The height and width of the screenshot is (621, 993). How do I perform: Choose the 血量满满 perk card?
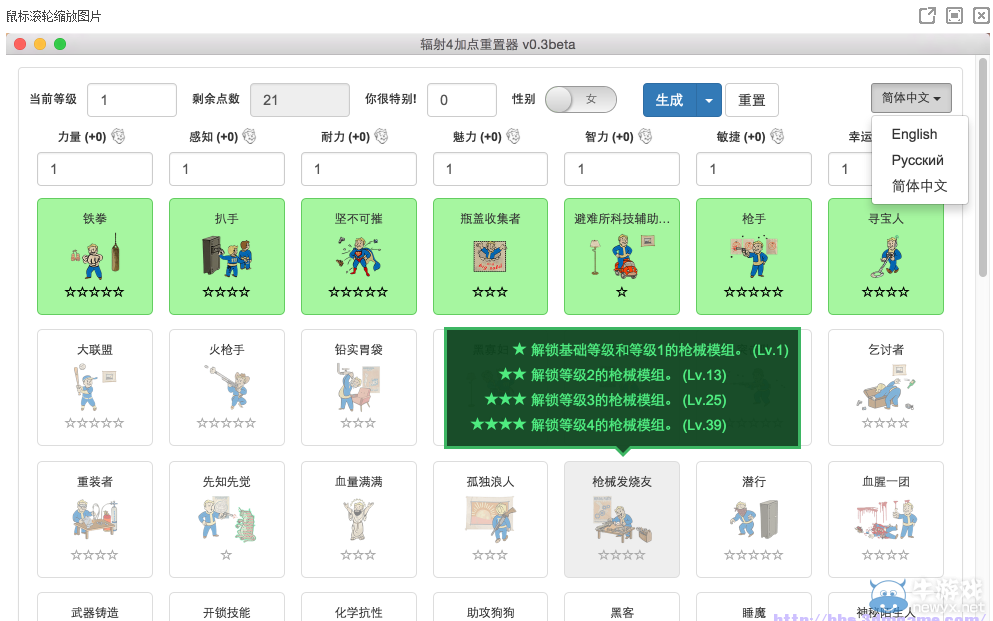358,519
